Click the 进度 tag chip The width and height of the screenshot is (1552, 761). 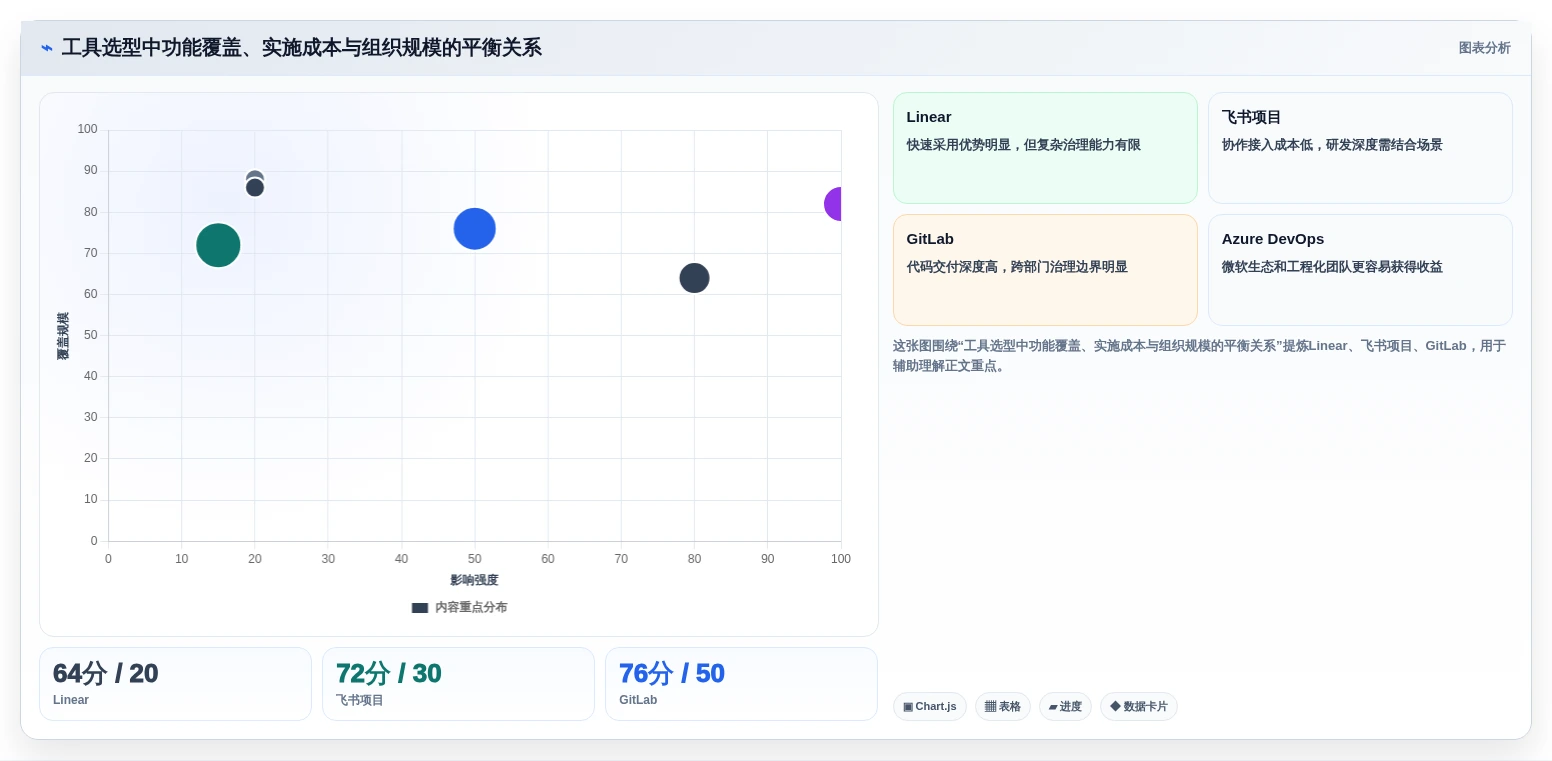(1065, 706)
